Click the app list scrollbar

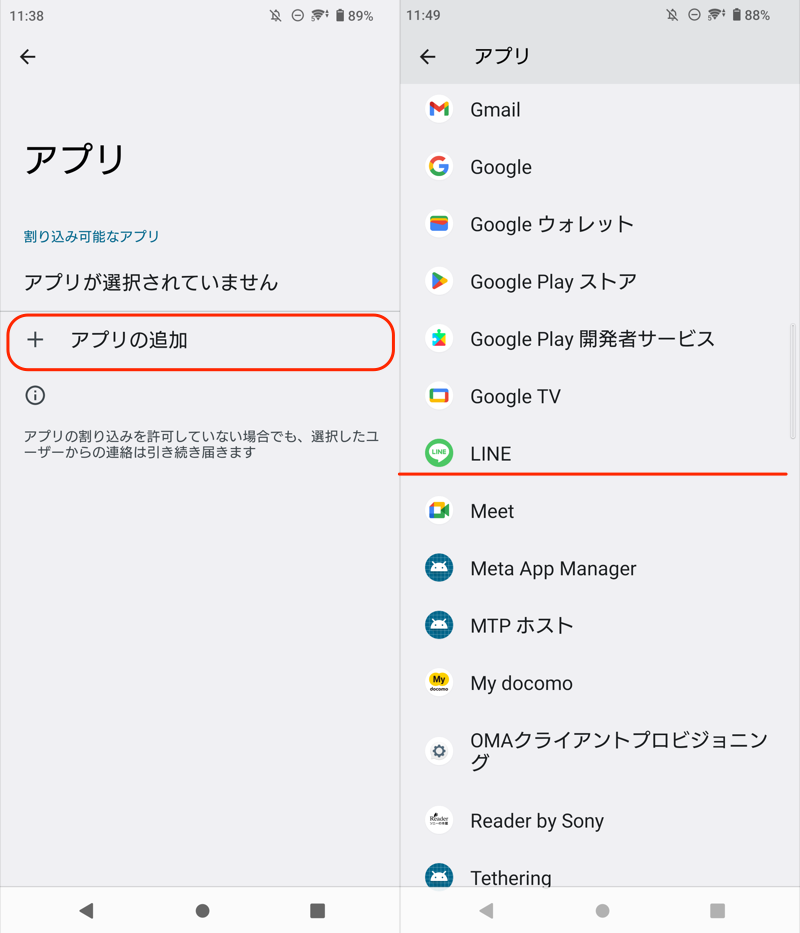(x=793, y=381)
